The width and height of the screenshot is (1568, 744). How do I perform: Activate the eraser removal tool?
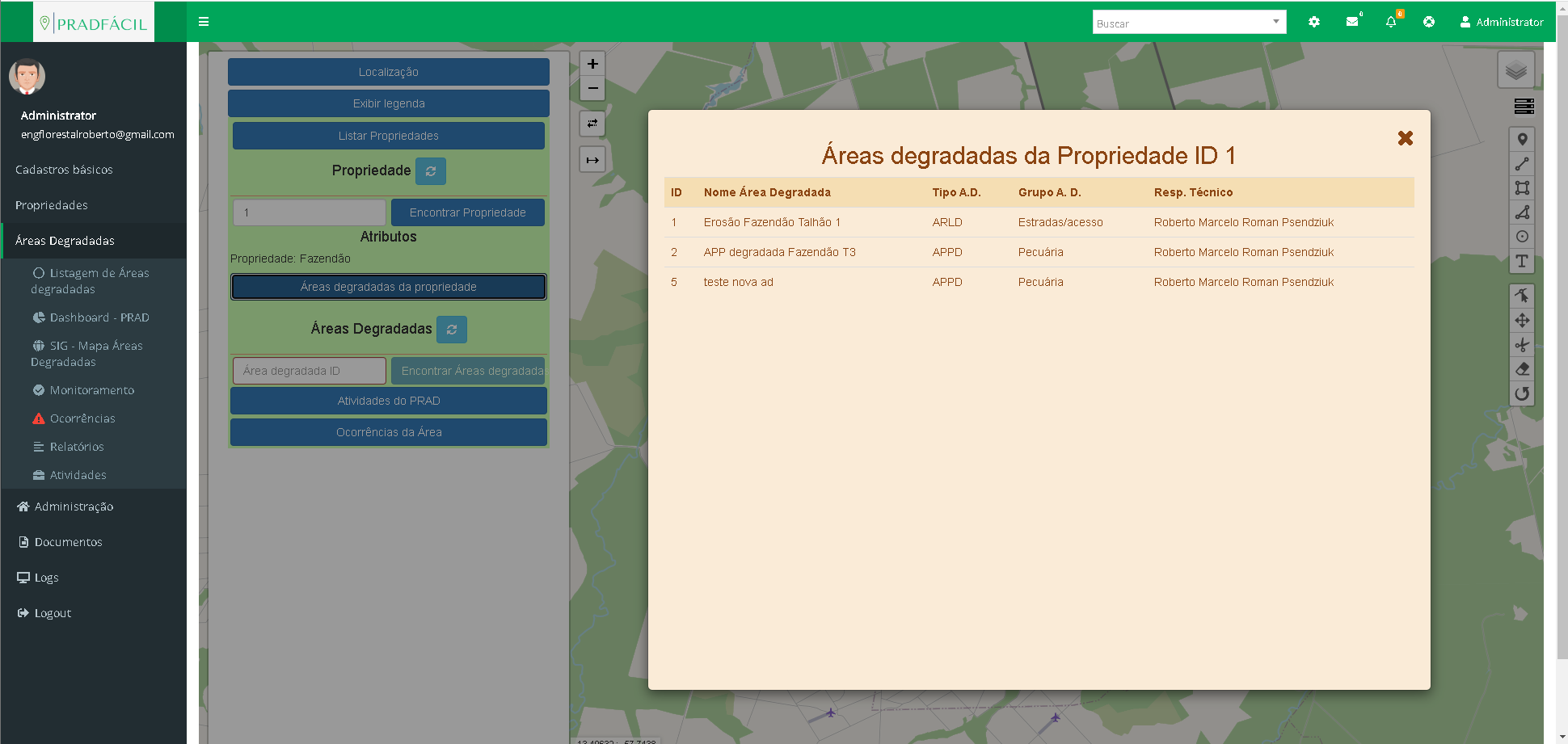coord(1522,369)
